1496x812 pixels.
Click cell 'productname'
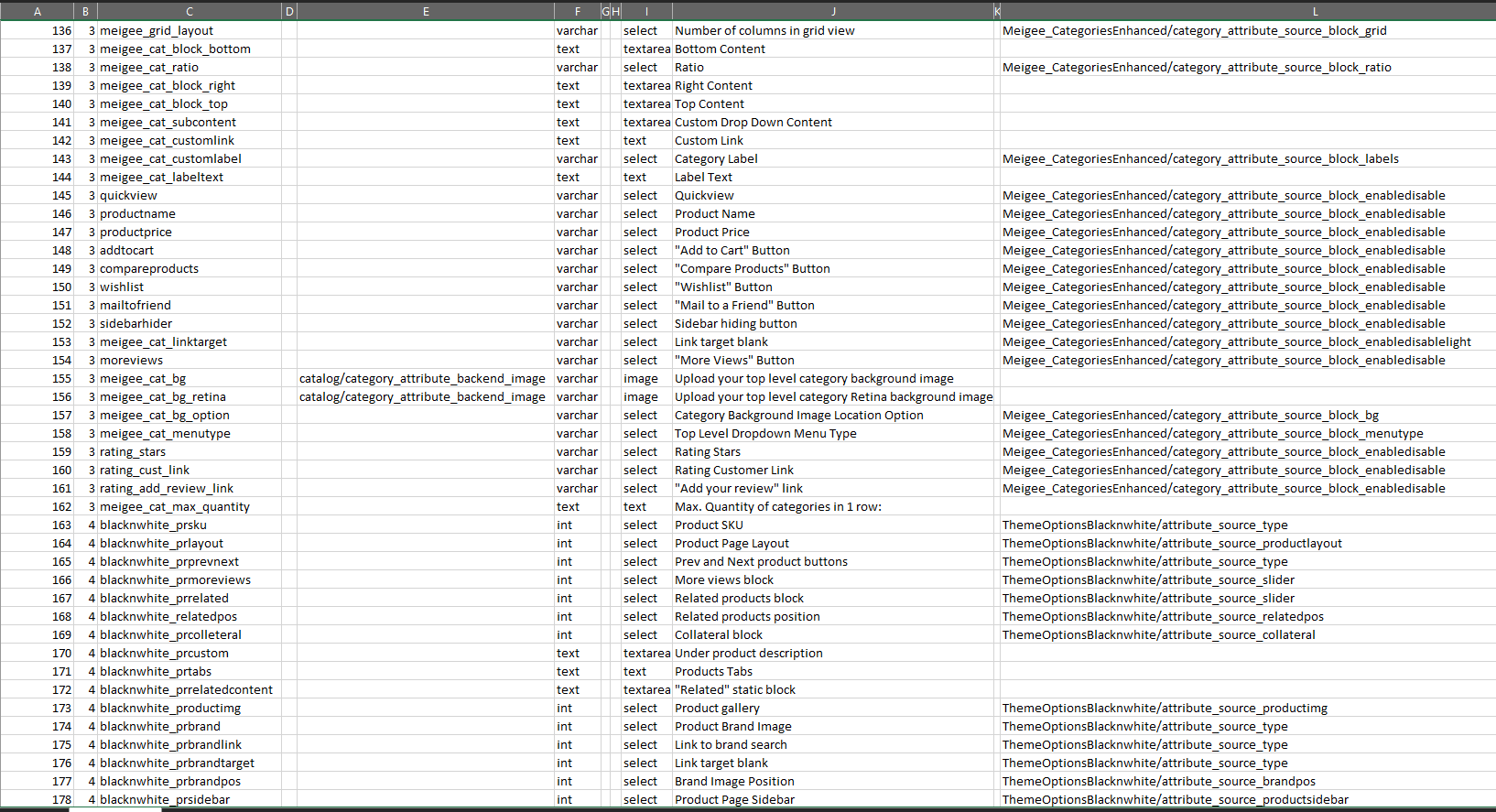[x=189, y=213]
